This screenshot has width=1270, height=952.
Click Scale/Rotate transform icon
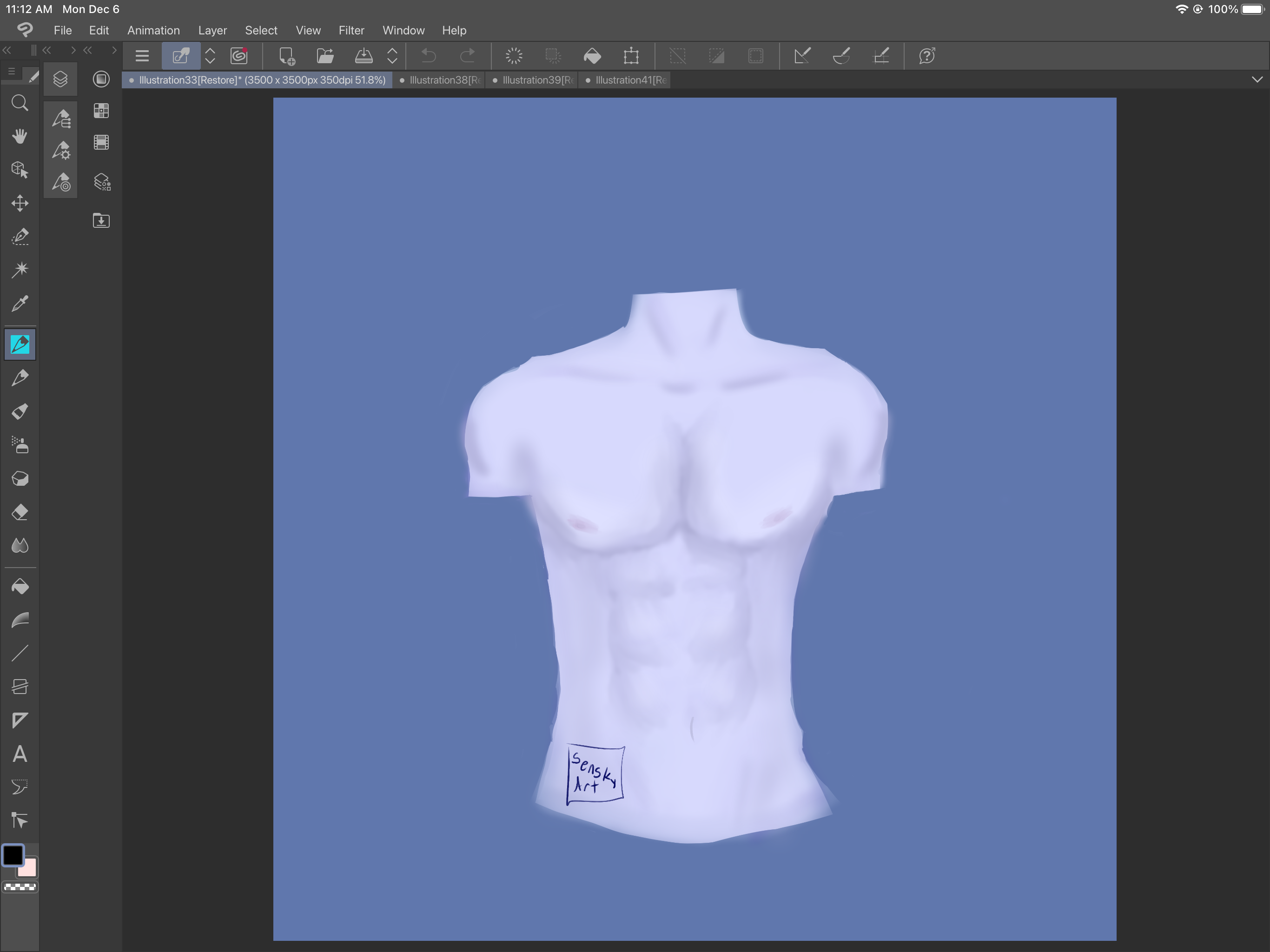tap(631, 56)
